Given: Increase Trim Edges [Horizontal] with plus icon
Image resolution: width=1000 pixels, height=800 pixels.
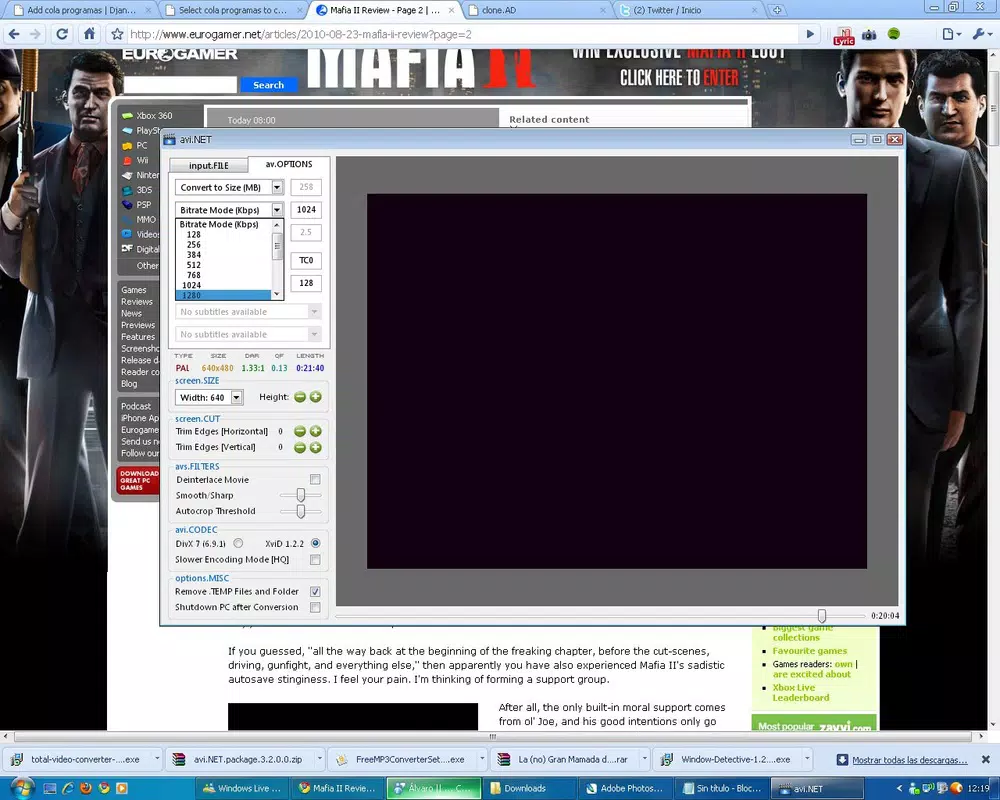Looking at the screenshot, I should [x=316, y=431].
